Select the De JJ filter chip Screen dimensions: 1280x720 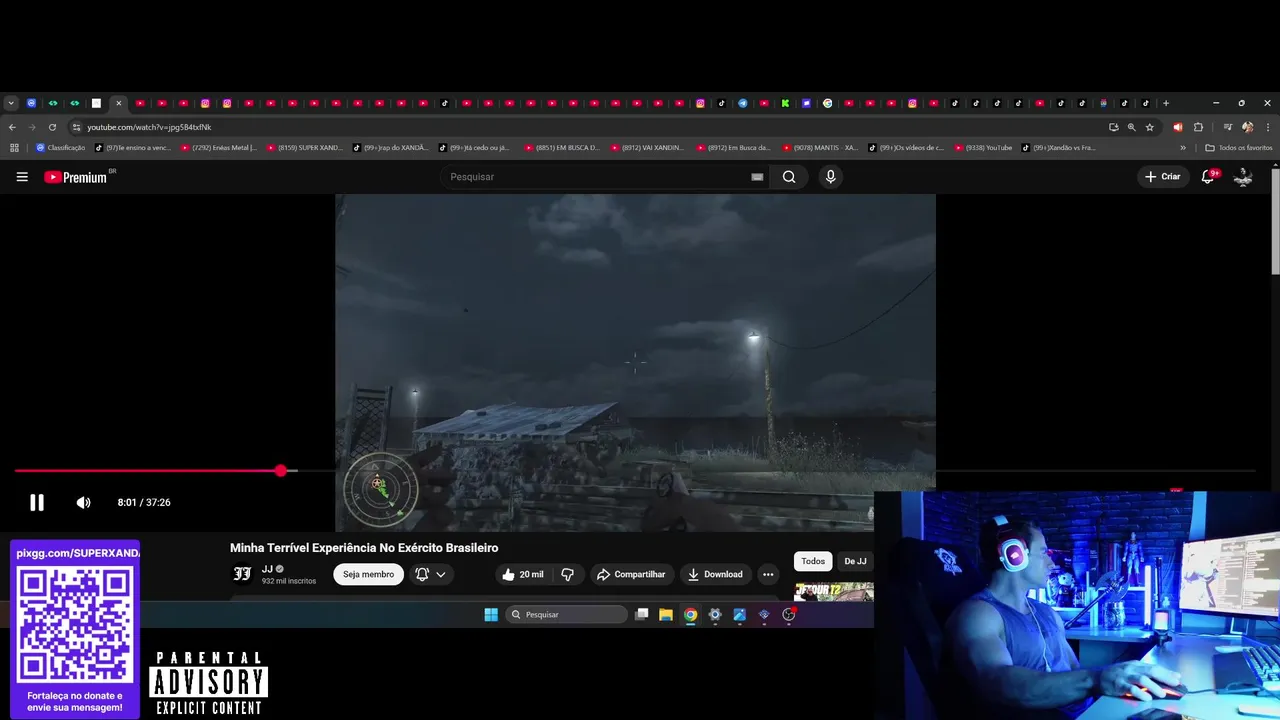(x=855, y=561)
